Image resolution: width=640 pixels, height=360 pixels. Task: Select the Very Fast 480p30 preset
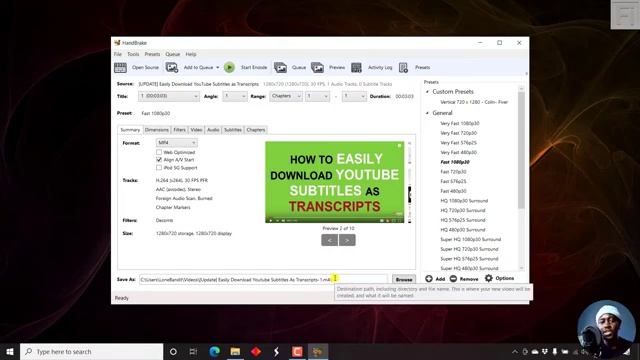pos(458,152)
